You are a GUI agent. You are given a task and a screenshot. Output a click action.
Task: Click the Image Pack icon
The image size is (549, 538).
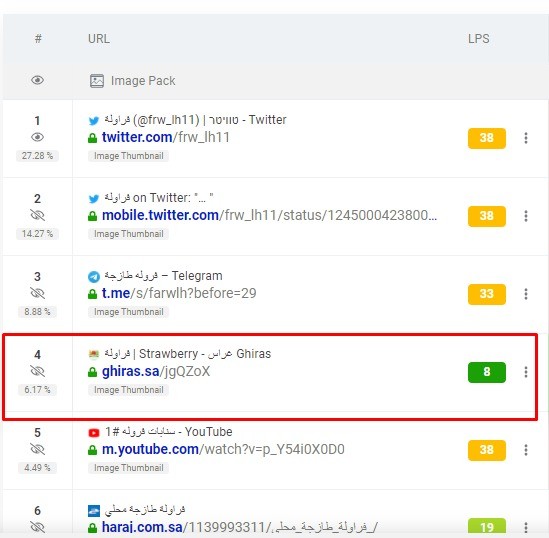coord(97,81)
